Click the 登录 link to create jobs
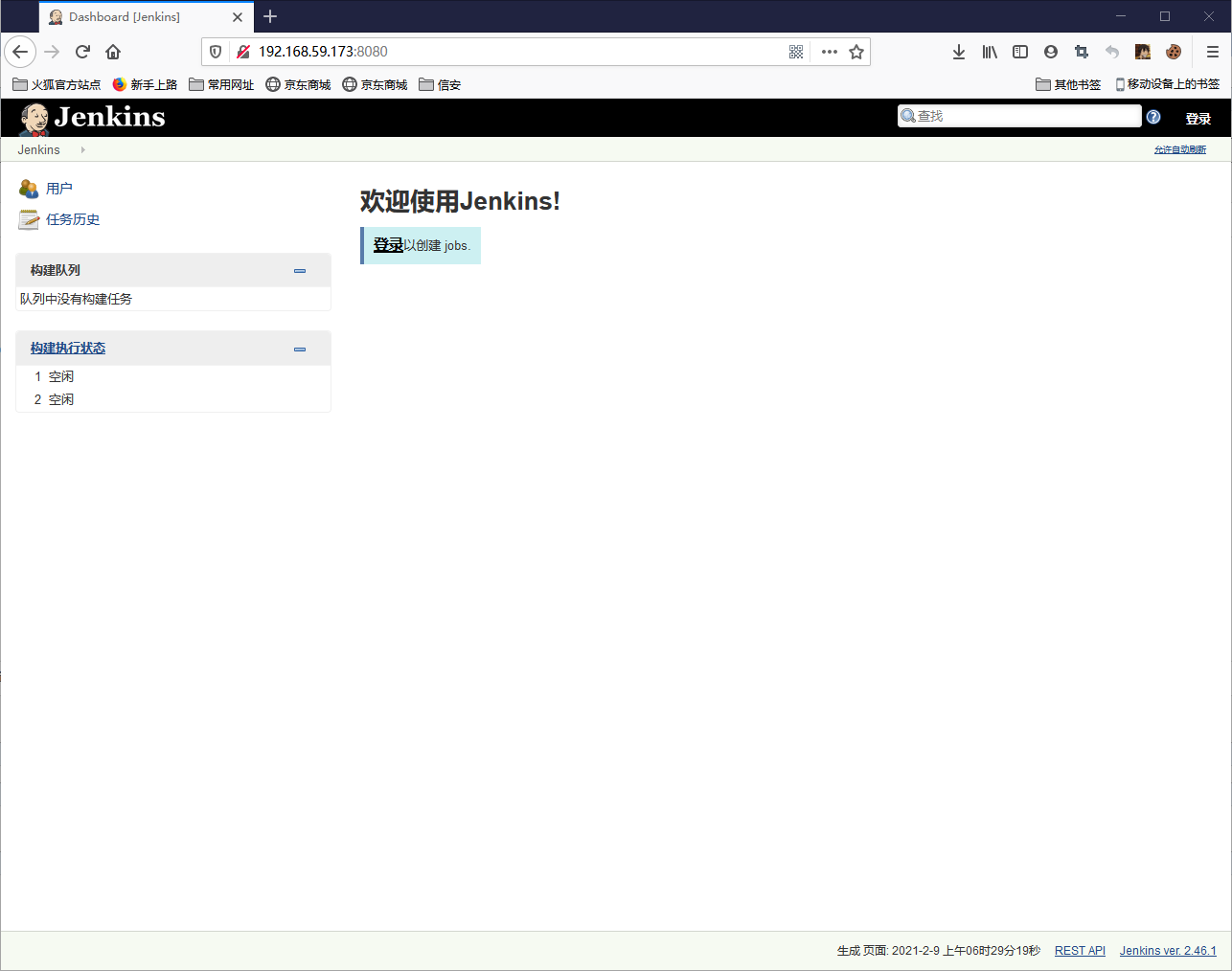 click(388, 245)
